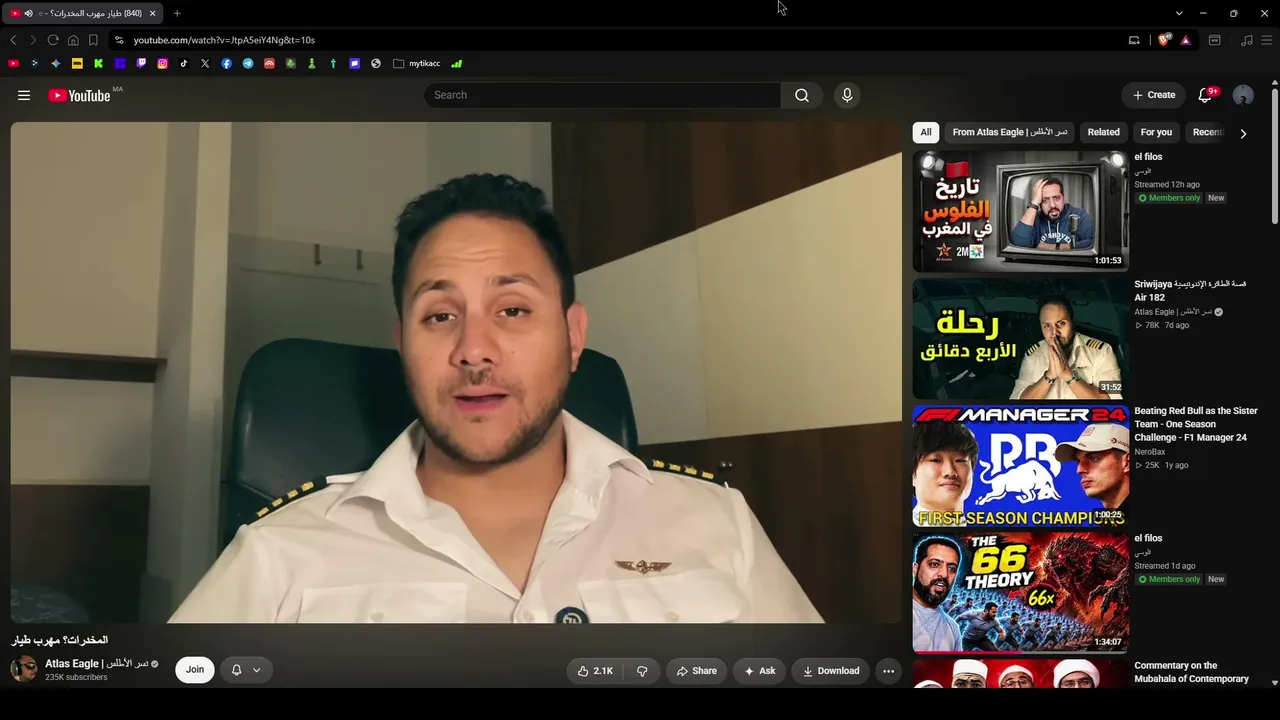The image size is (1280, 720).
Task: Open the account avatar menu
Action: tap(1243, 95)
